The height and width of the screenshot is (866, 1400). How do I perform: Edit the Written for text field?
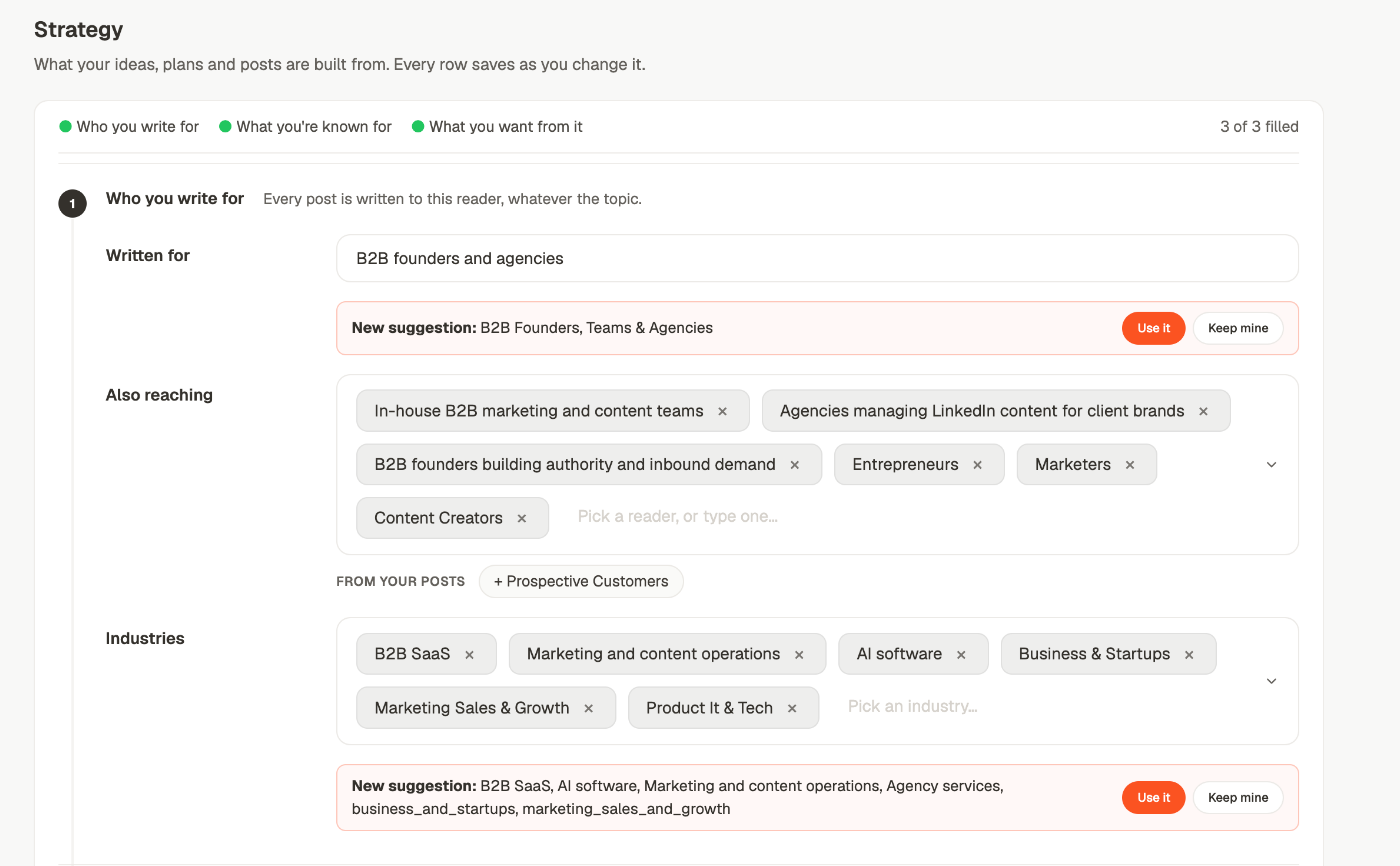[817, 258]
